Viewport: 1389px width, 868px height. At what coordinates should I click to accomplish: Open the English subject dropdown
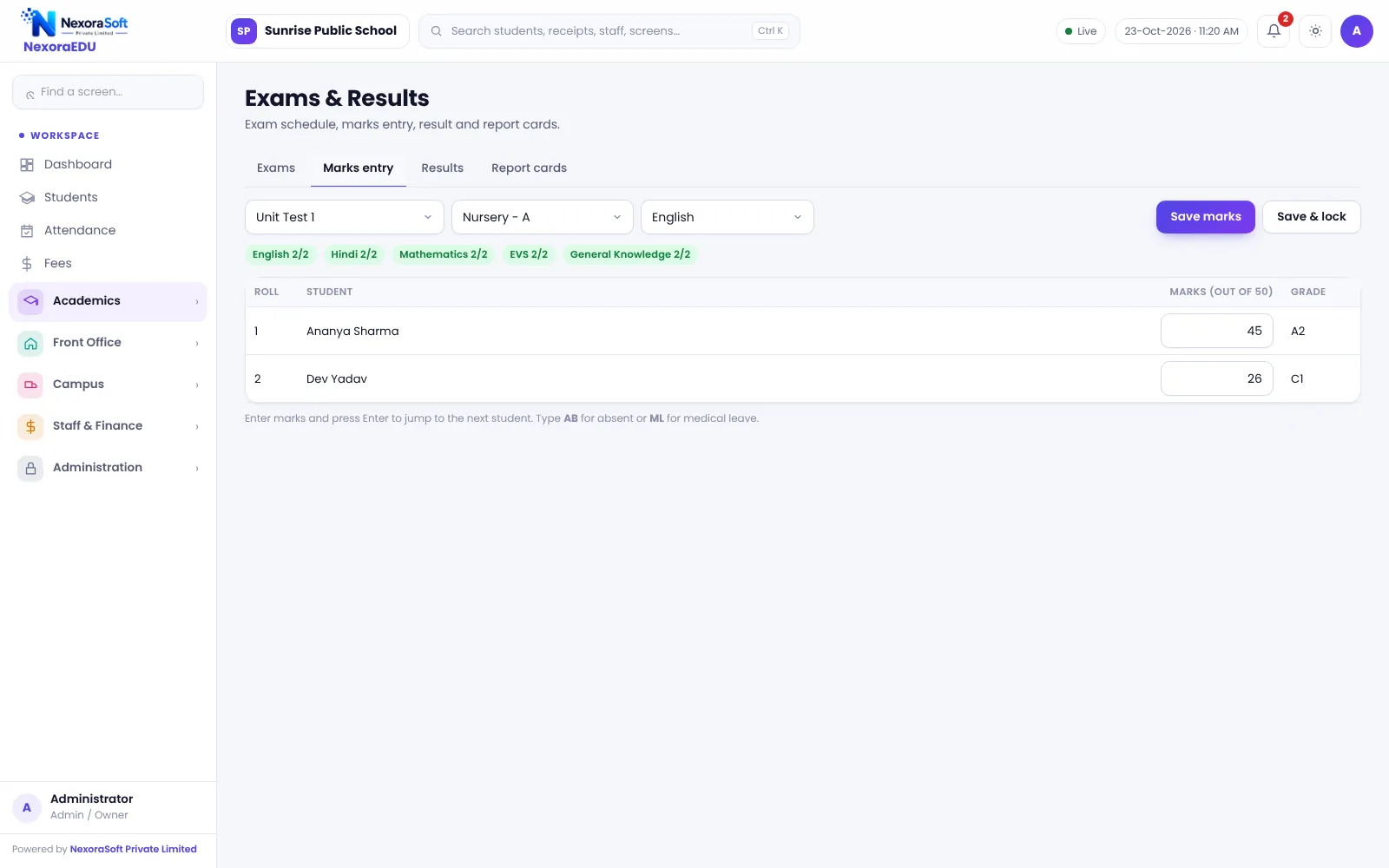click(727, 217)
